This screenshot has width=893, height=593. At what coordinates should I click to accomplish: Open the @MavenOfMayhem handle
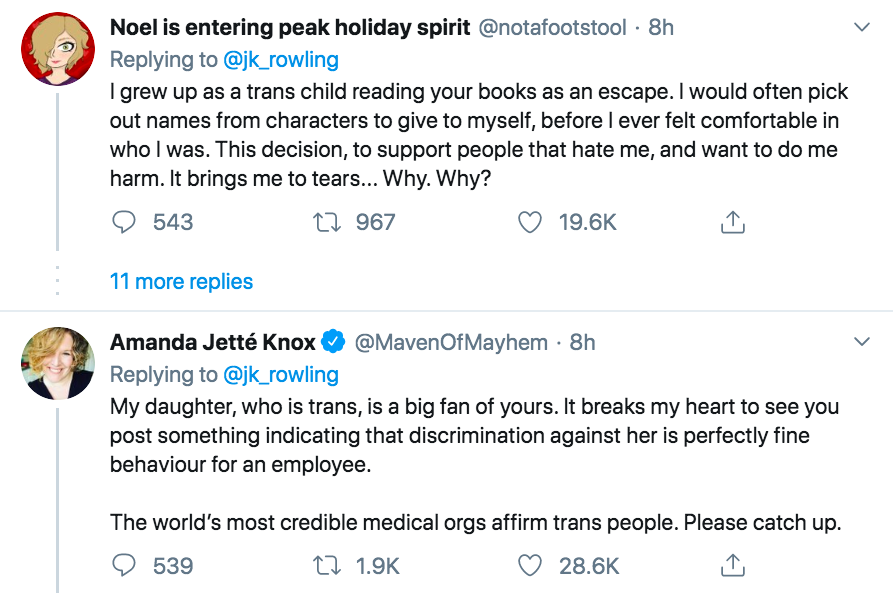coord(452,343)
